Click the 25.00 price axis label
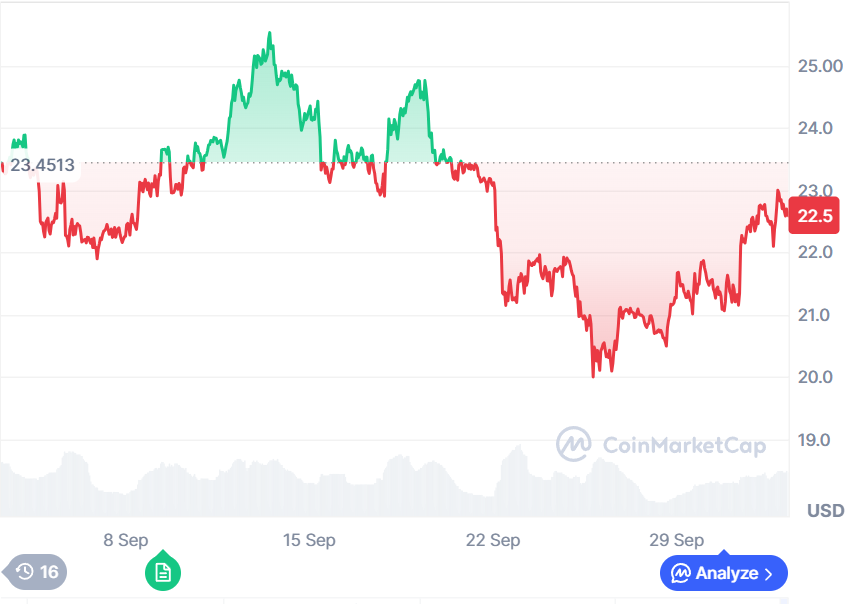This screenshot has width=862, height=604. 819,66
